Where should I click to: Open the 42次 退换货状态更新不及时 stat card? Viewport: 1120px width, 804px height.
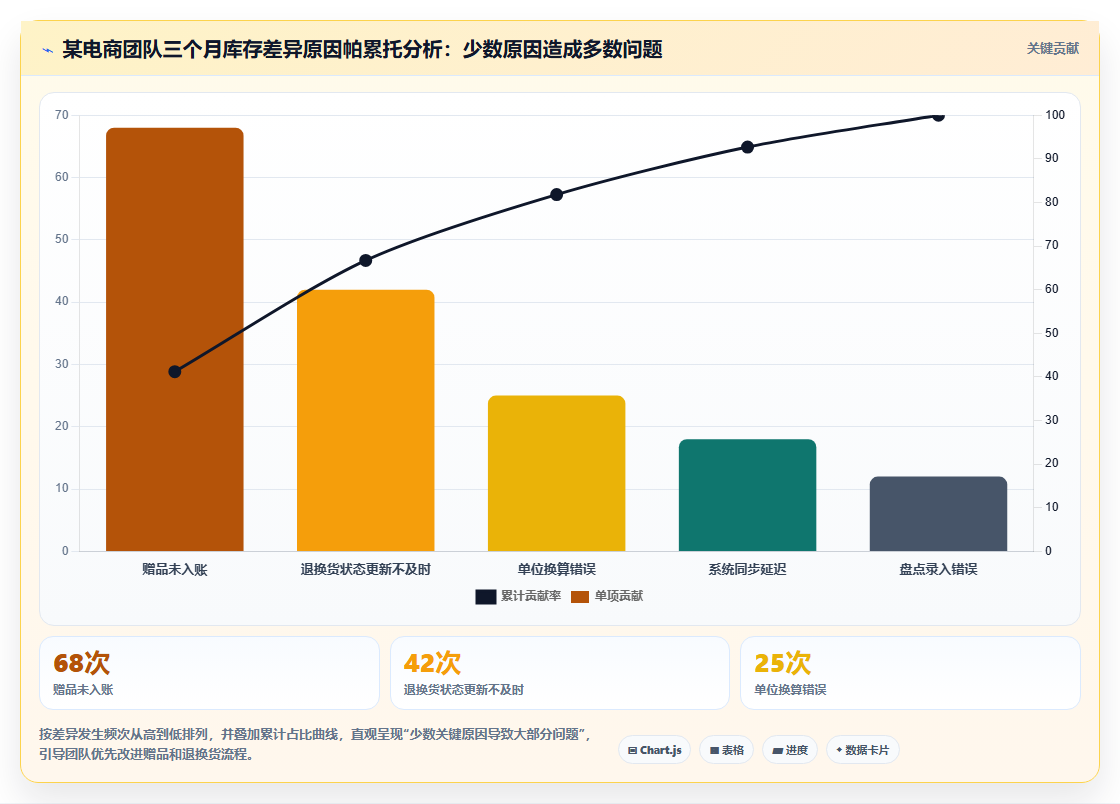pyautogui.click(x=560, y=673)
